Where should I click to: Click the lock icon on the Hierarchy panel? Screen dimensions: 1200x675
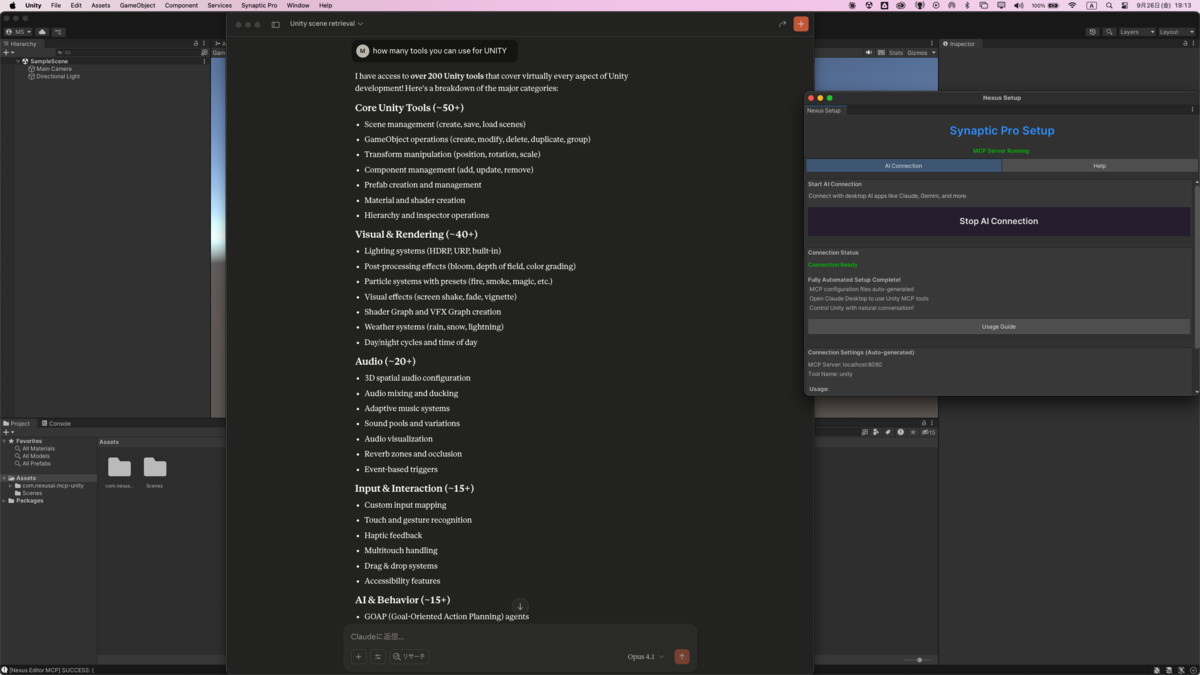195,43
